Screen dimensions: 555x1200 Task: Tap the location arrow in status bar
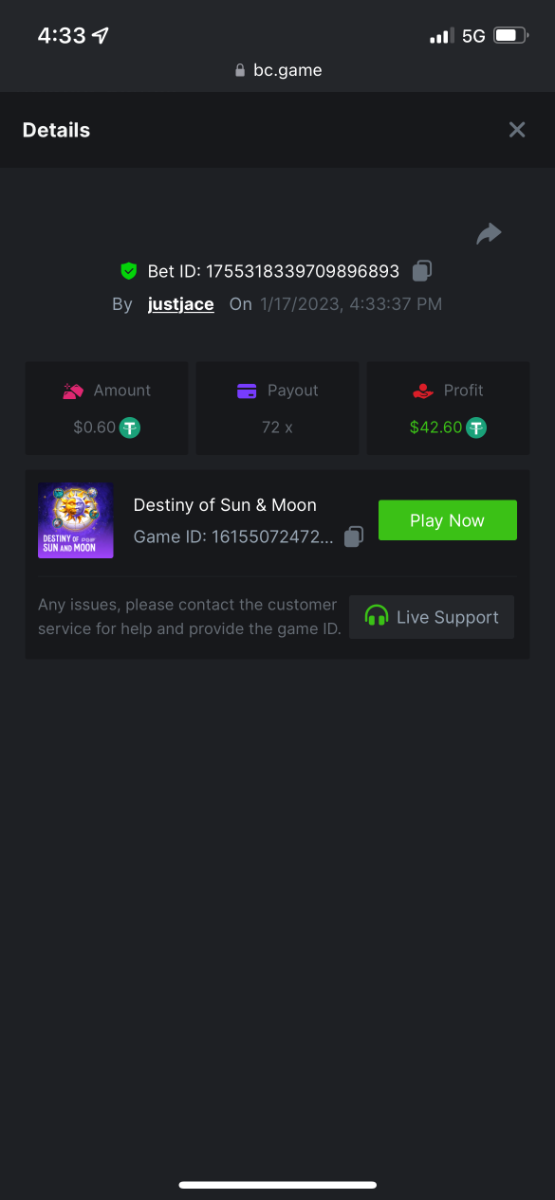(x=100, y=35)
